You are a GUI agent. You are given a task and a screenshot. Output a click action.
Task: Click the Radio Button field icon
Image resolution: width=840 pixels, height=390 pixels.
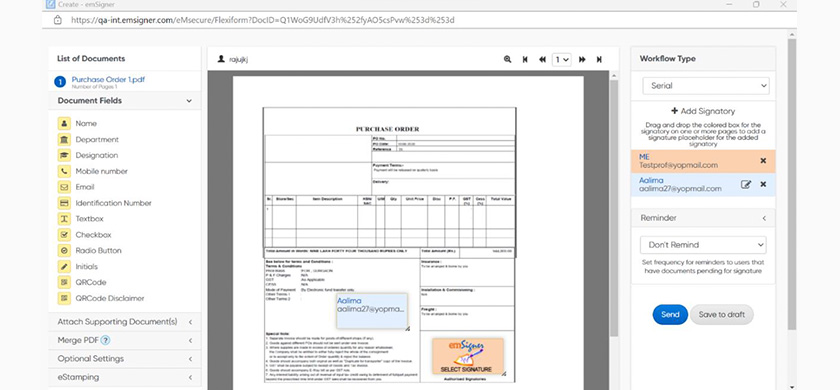tap(64, 251)
